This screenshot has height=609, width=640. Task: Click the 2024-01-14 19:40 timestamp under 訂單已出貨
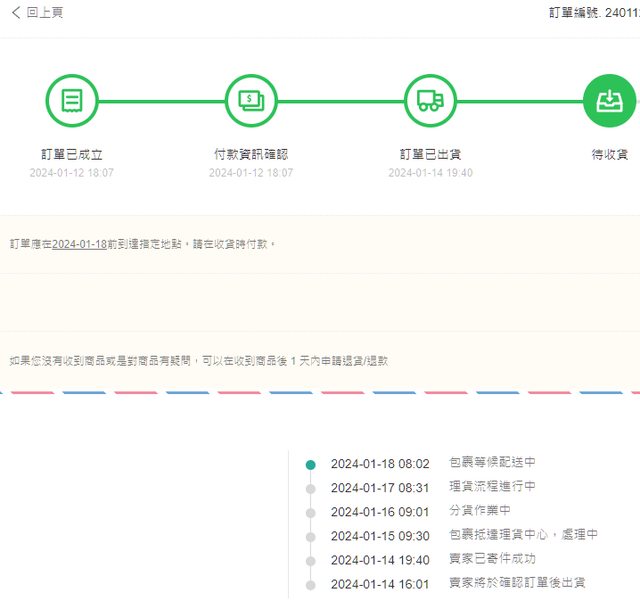[x=430, y=173]
